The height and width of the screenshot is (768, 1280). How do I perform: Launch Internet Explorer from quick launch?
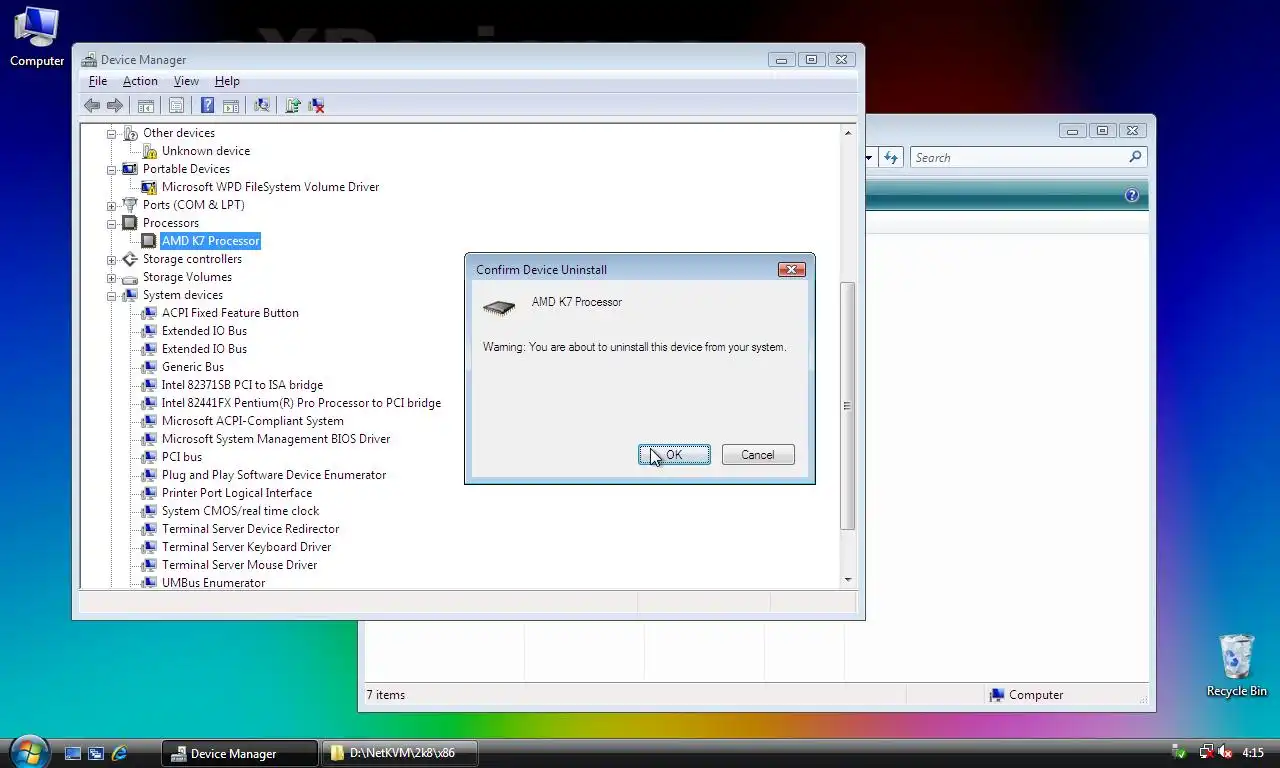click(x=120, y=753)
